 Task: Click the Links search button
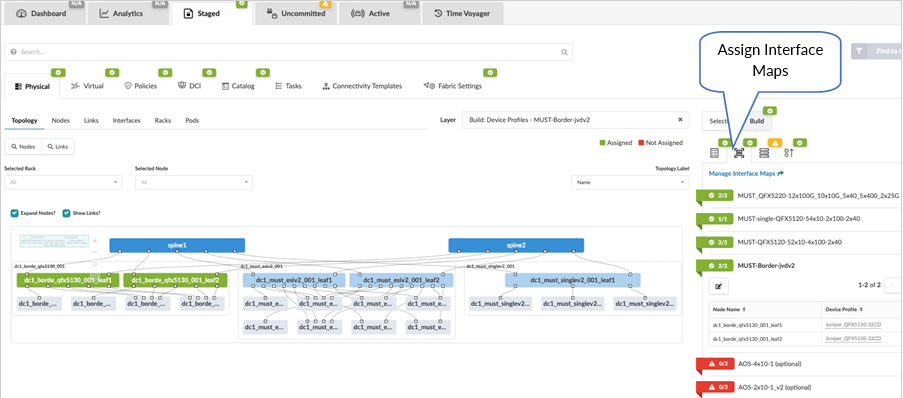click(x=57, y=147)
